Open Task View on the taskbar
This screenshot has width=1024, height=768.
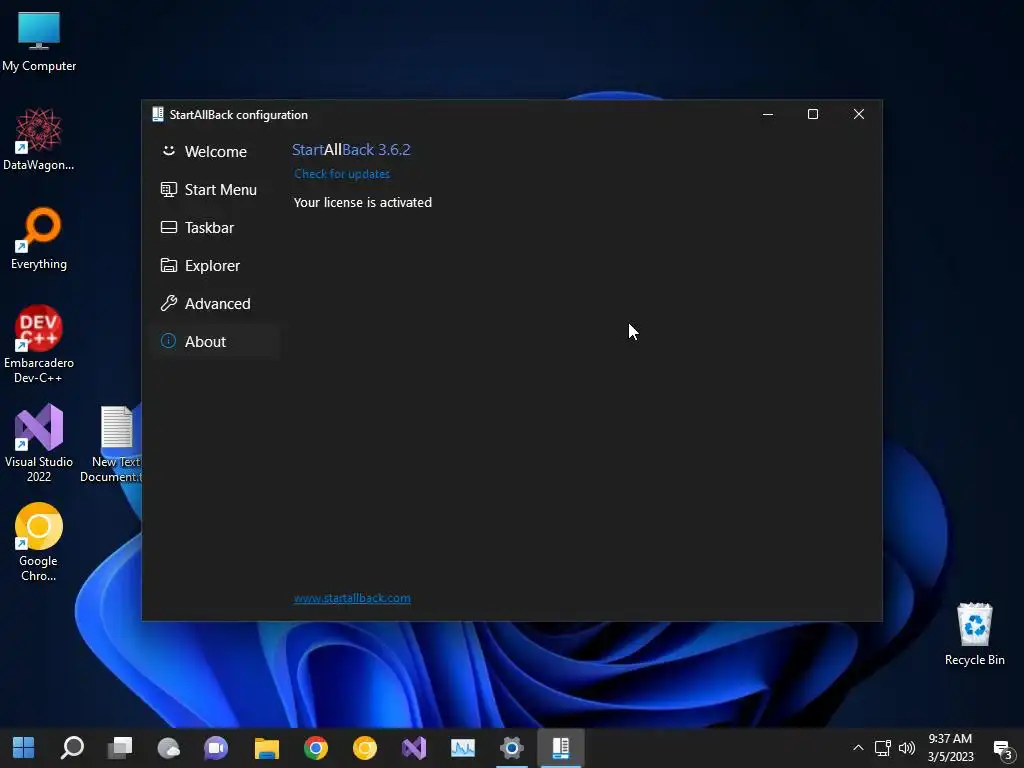click(120, 748)
